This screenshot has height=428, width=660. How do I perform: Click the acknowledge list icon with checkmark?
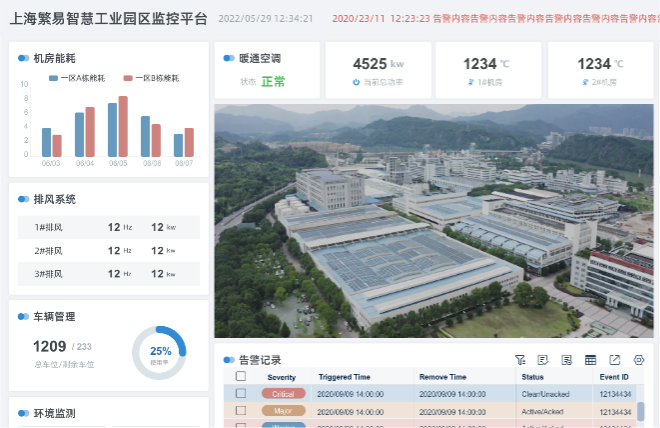pyautogui.click(x=543, y=360)
